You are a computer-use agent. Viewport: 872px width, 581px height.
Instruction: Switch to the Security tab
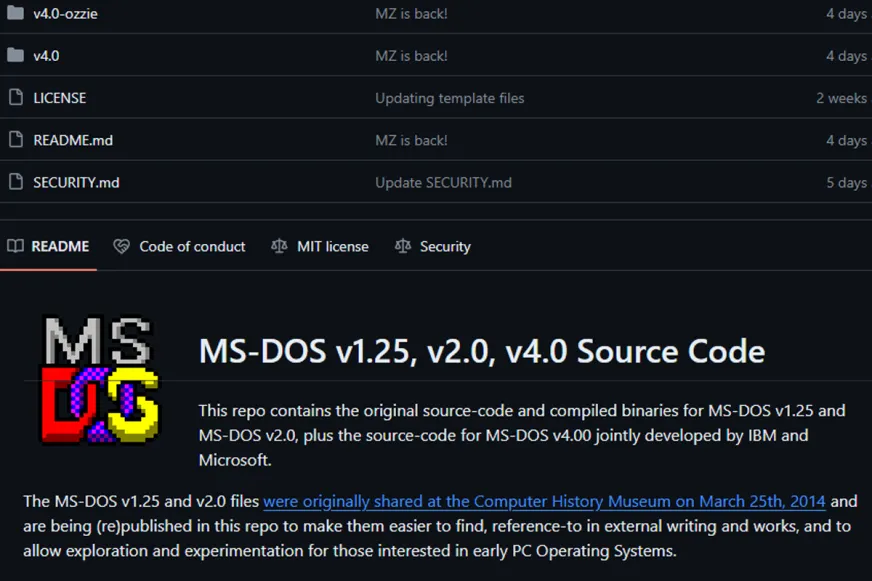coord(433,246)
